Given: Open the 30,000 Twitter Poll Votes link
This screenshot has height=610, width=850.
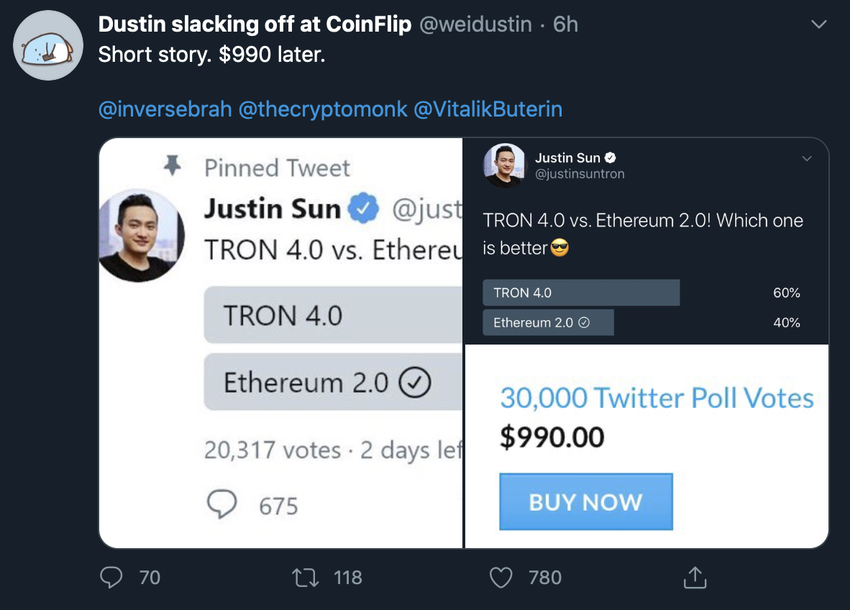Looking at the screenshot, I should click(x=657, y=397).
